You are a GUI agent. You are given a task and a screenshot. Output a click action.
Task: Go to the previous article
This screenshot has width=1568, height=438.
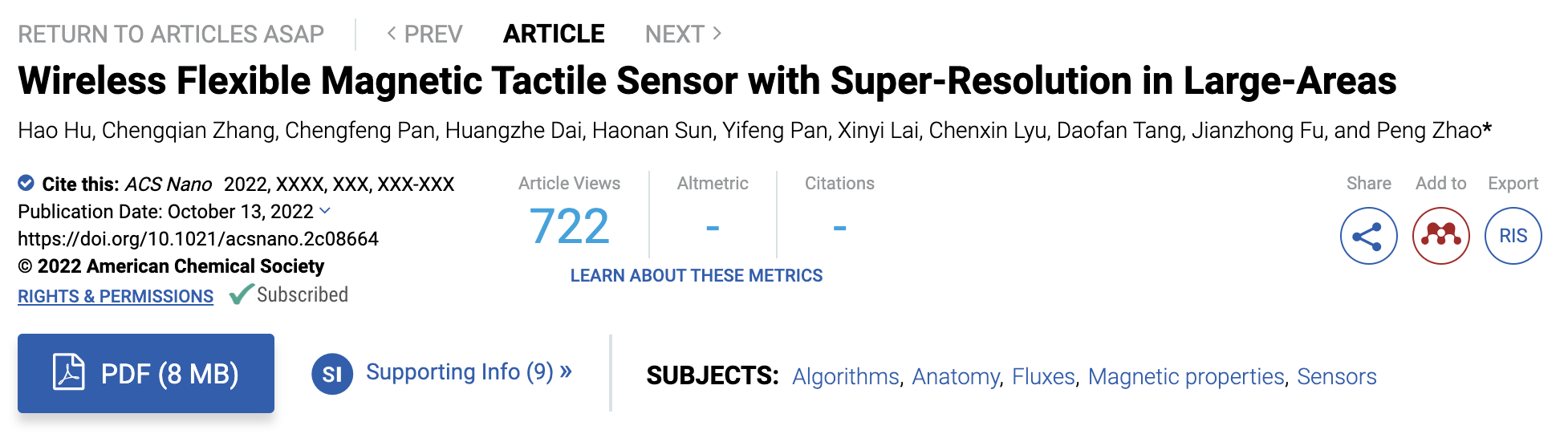[x=424, y=34]
